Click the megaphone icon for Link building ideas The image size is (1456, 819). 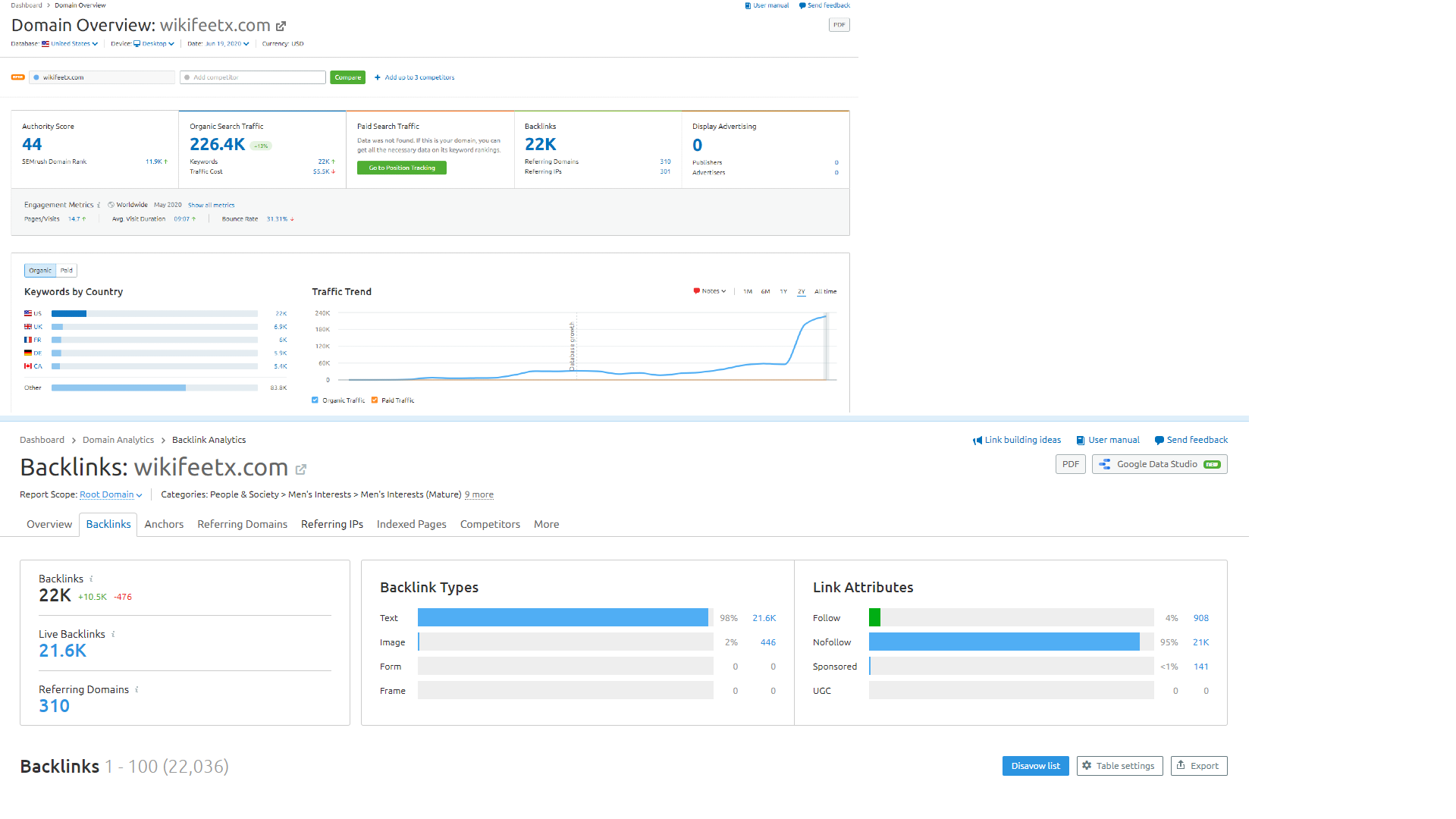(x=977, y=441)
